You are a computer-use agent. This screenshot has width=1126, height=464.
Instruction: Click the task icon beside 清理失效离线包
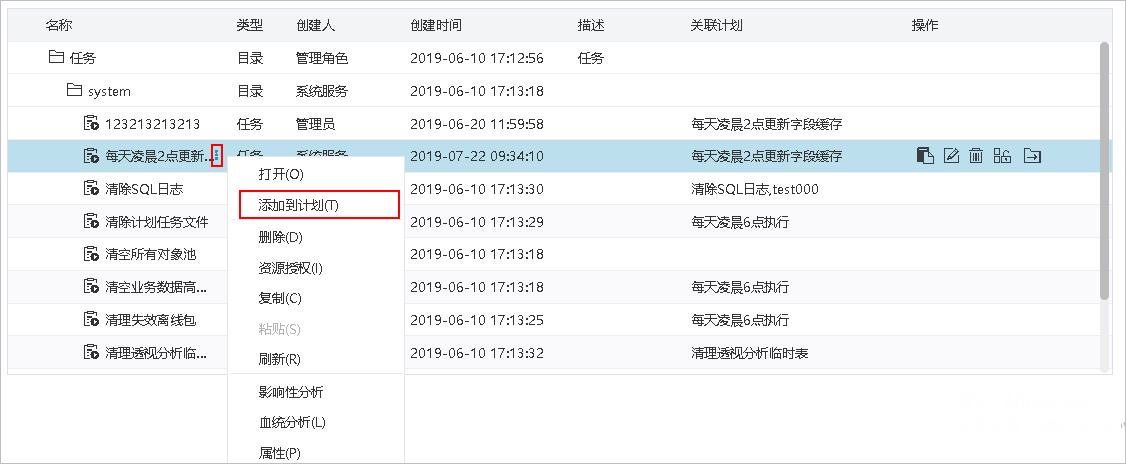click(x=91, y=320)
